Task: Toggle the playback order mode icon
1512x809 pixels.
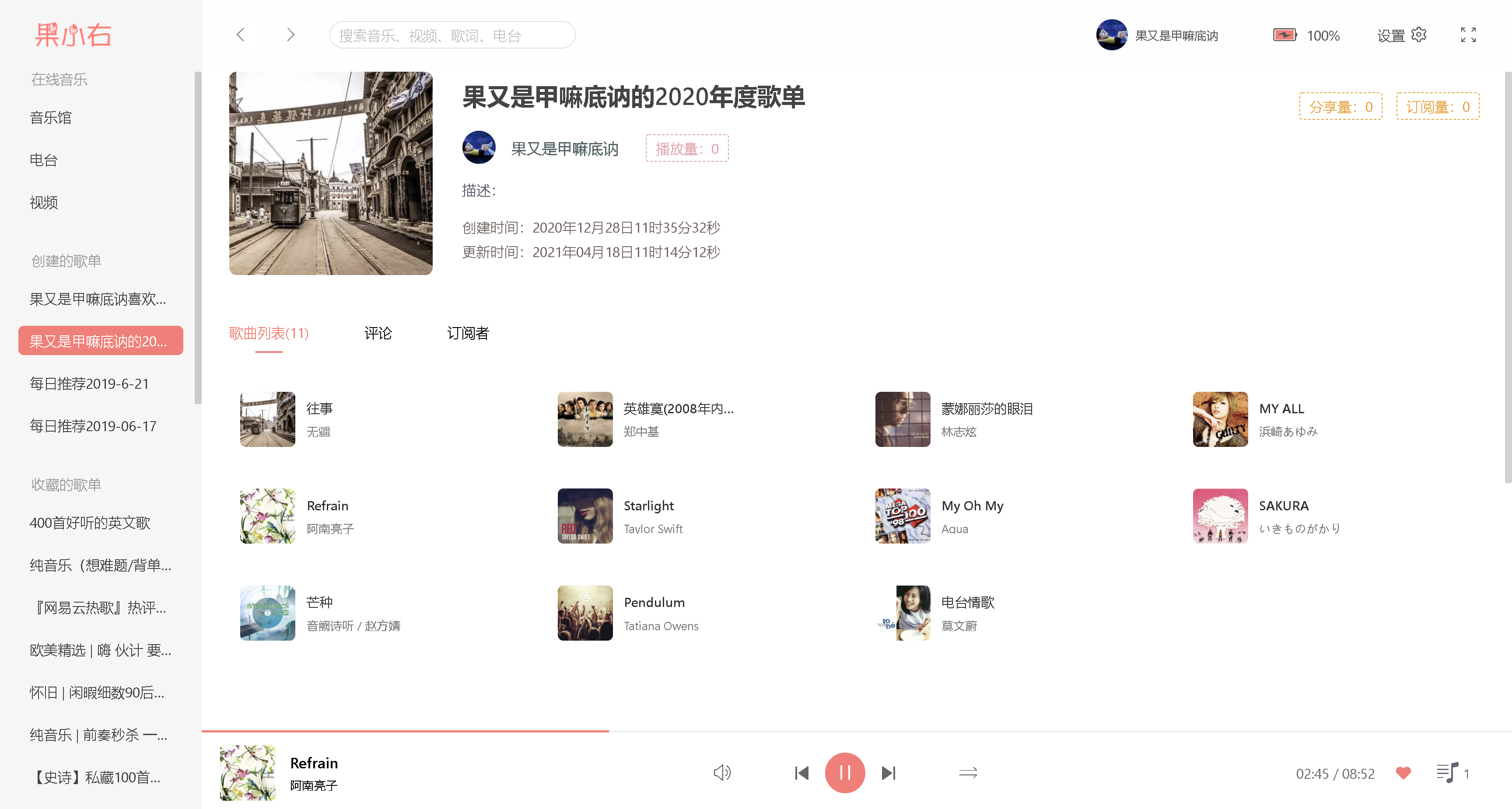Action: coord(968,773)
